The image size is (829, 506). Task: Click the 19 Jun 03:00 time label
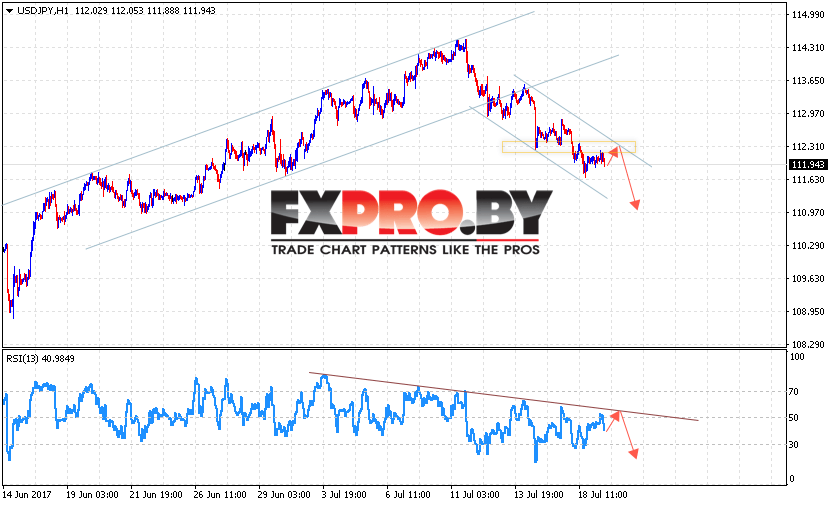click(x=92, y=494)
